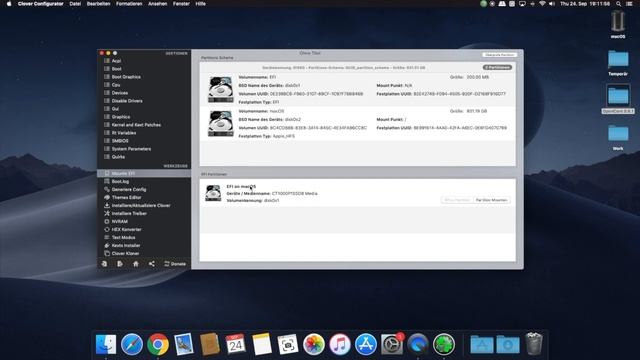This screenshot has height=360, width=640.
Task: Open iTunes from the Dock
Action: click(x=340, y=344)
